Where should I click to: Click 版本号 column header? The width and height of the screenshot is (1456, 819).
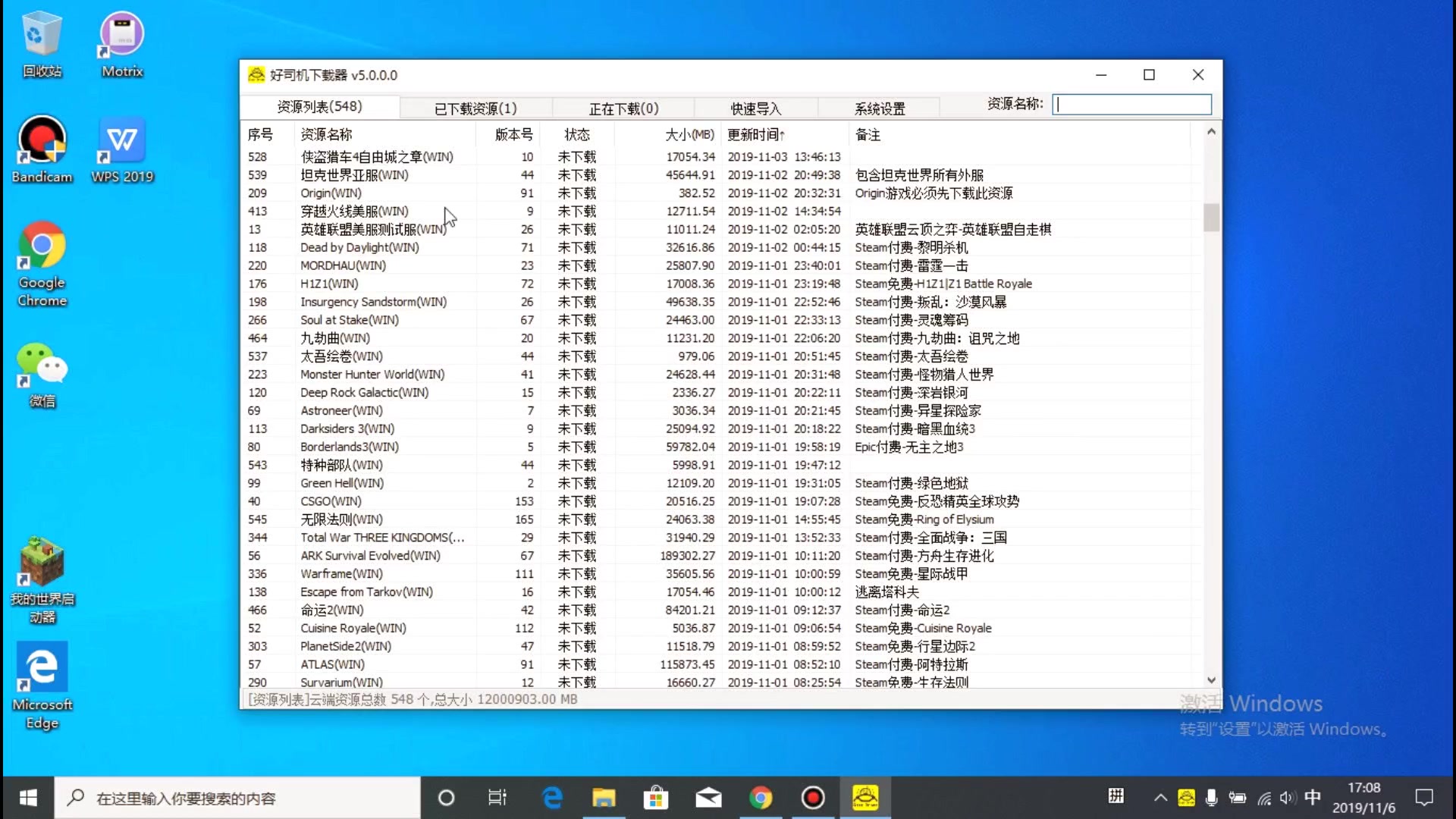click(511, 134)
